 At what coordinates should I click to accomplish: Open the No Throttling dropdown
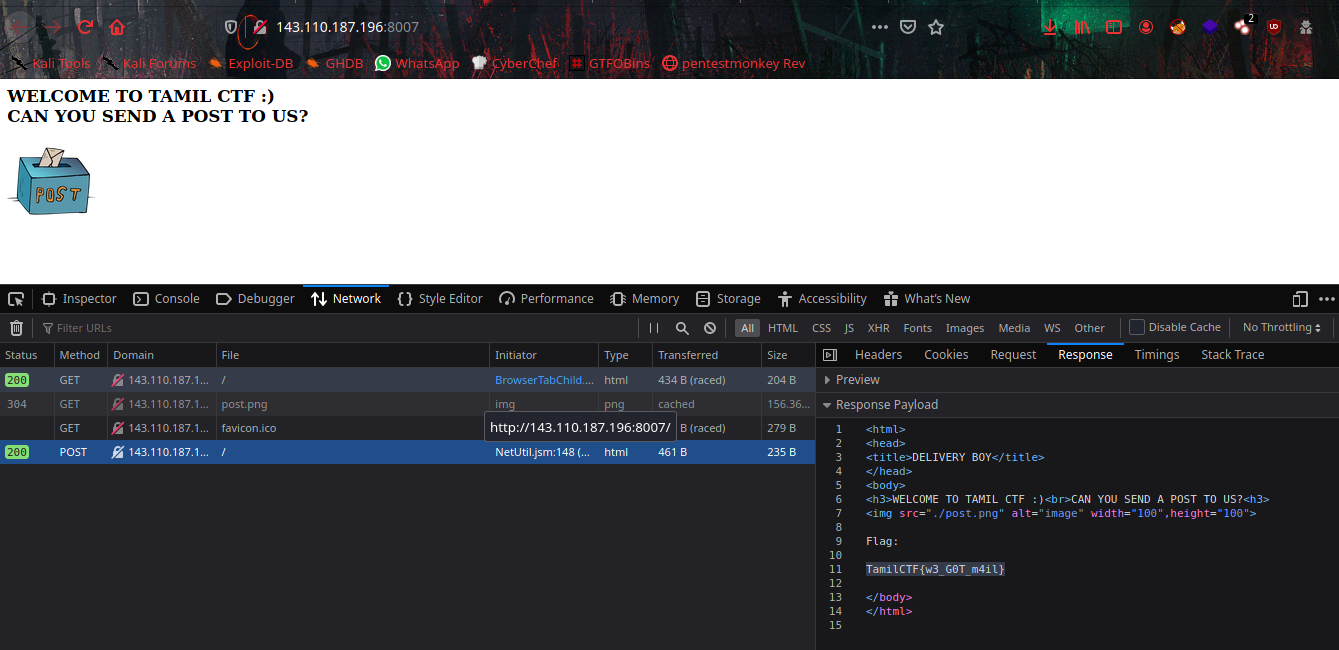[1281, 328]
